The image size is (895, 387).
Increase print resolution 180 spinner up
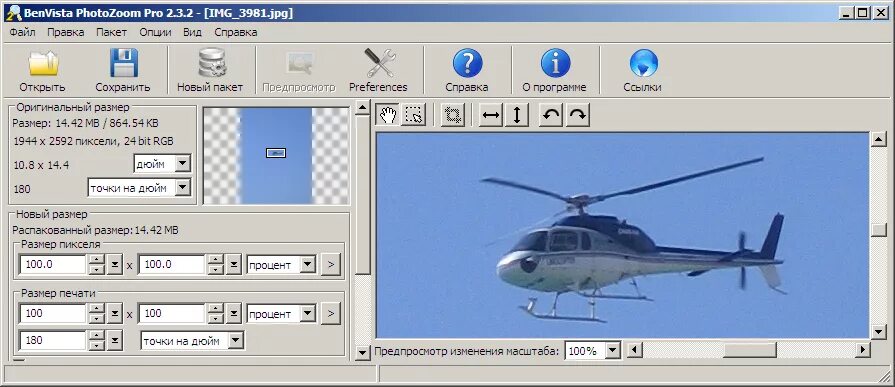click(98, 336)
